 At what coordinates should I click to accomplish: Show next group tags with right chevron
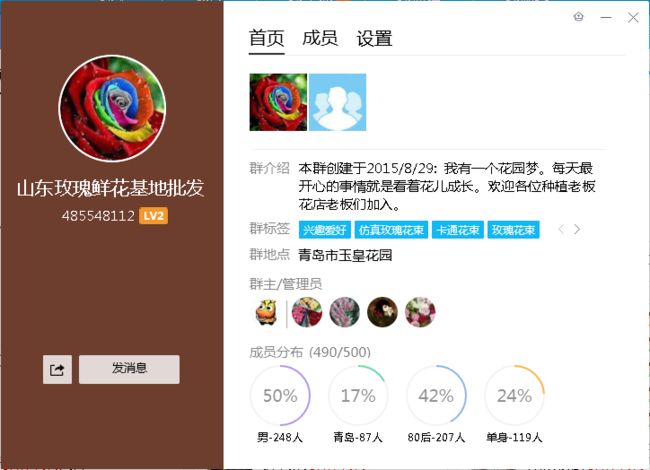pos(577,229)
